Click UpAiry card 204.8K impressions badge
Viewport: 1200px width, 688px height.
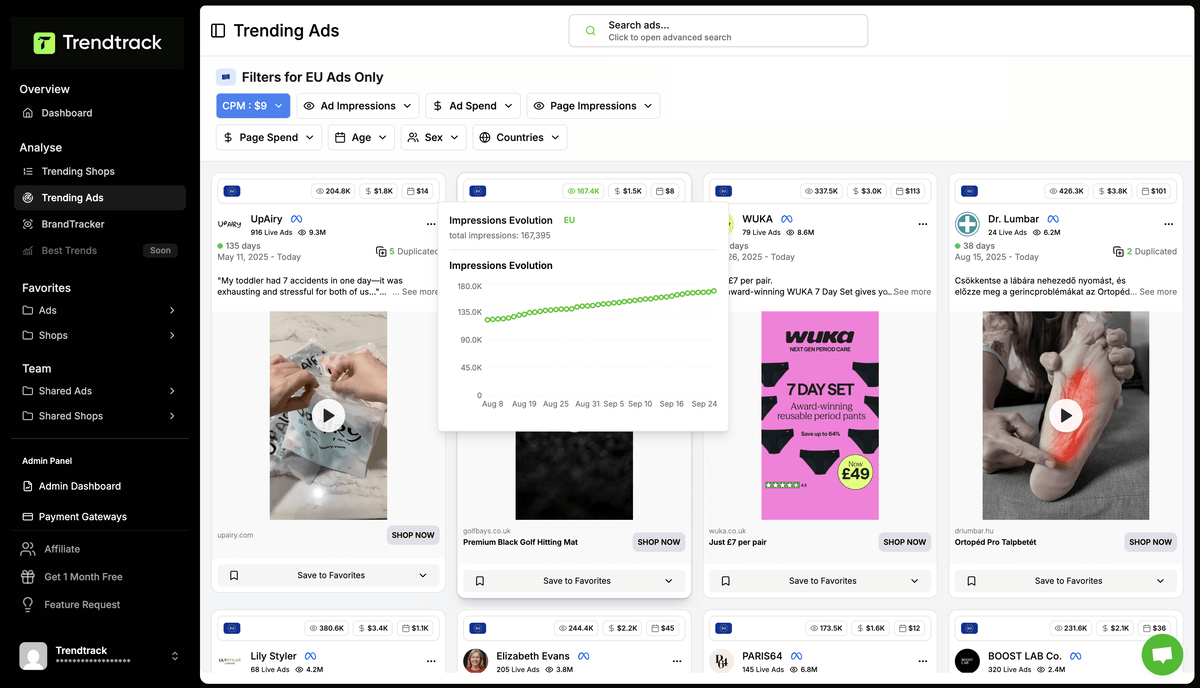point(333,191)
